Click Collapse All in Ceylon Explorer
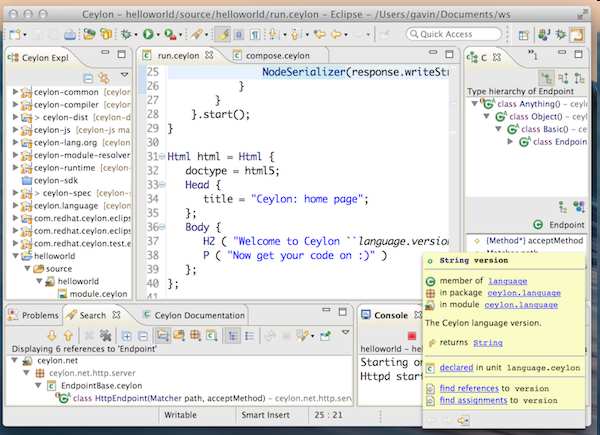Image resolution: width=600 pixels, height=435 pixels. pos(89,77)
